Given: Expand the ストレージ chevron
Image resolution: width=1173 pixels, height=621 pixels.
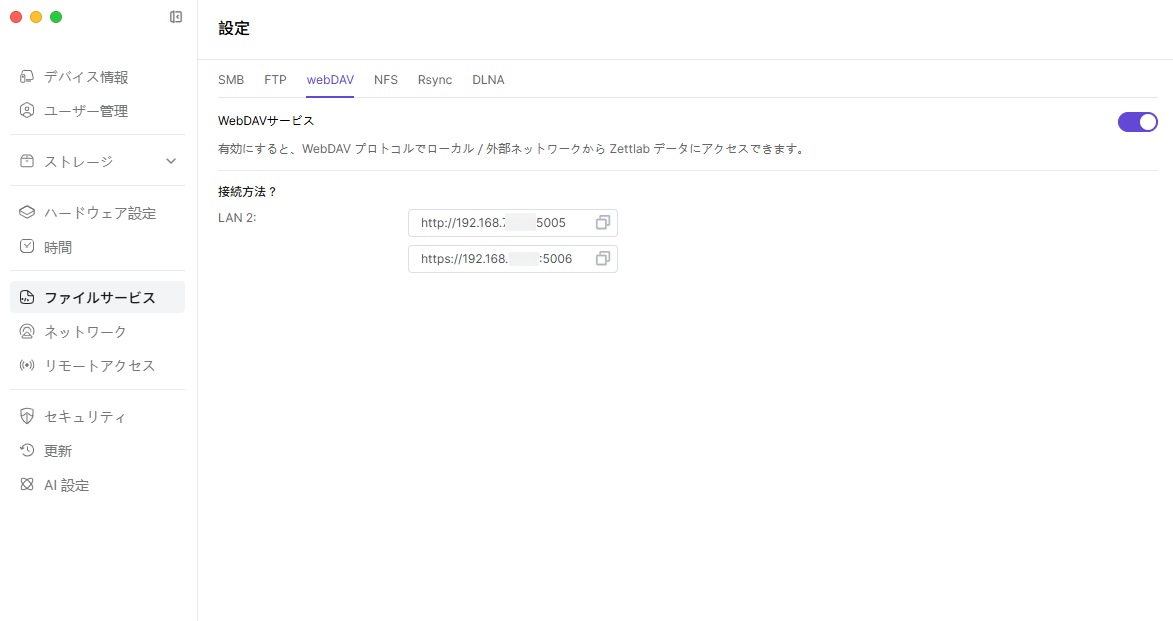Looking at the screenshot, I should (x=171, y=161).
